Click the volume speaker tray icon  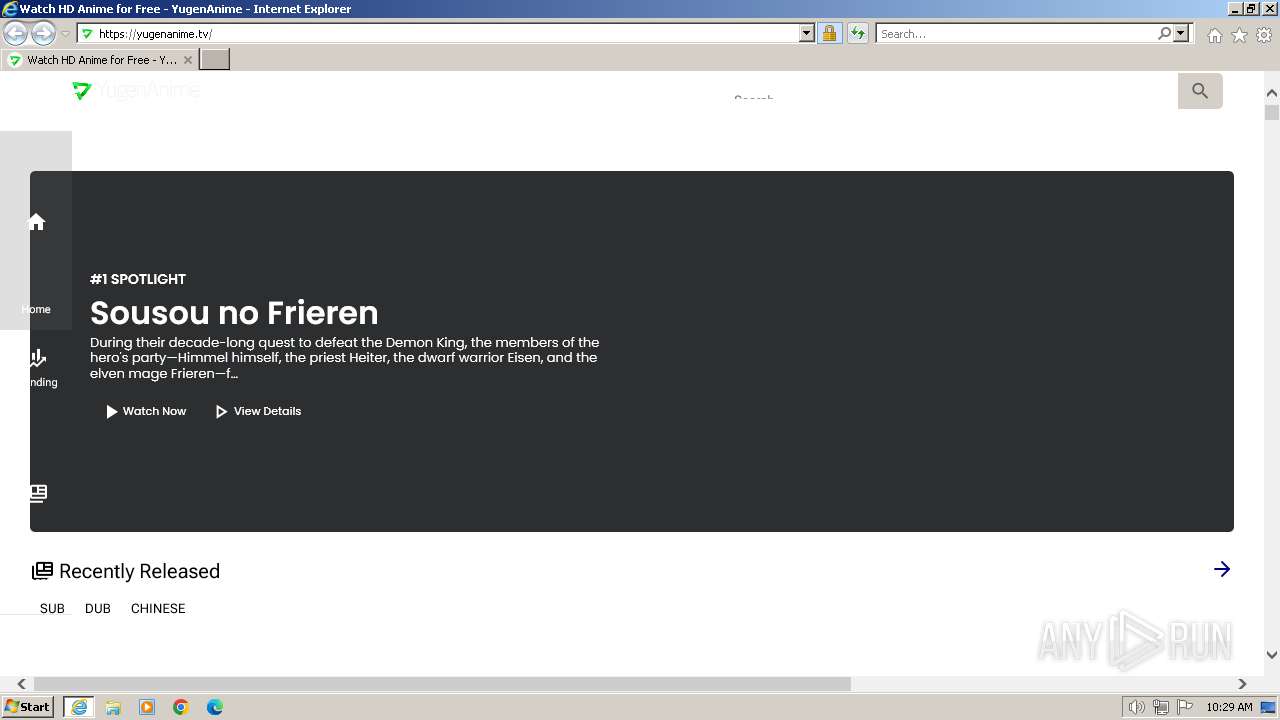click(1137, 707)
